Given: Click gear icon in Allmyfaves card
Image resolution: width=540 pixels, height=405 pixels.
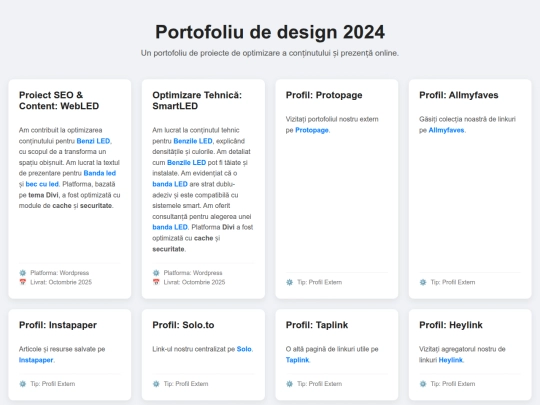Looking at the screenshot, I should pyautogui.click(x=423, y=282).
